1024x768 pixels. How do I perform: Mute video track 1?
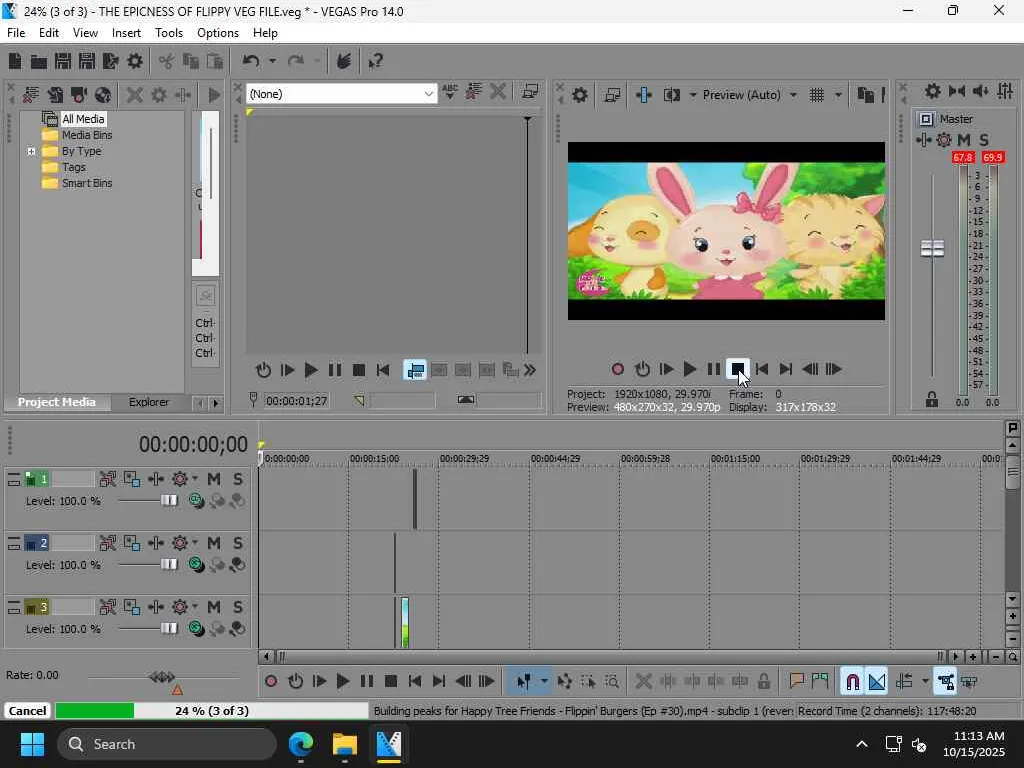tap(214, 479)
